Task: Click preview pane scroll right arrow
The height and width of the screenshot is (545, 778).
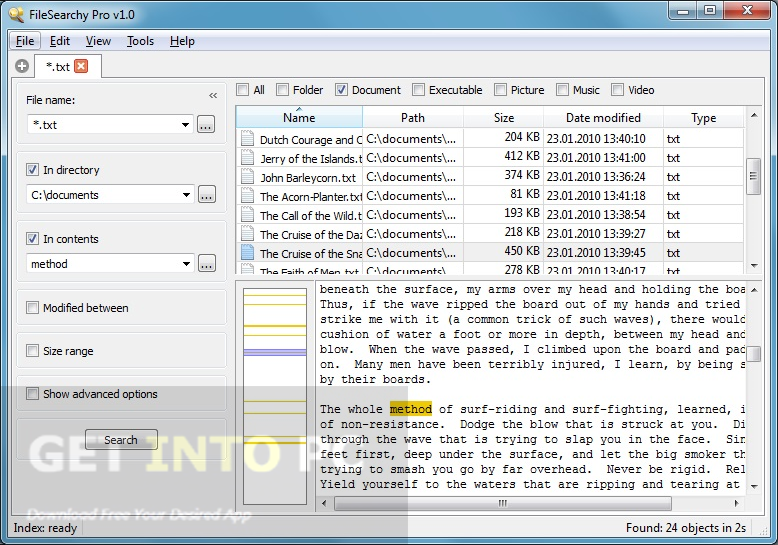Action: [x=737, y=503]
